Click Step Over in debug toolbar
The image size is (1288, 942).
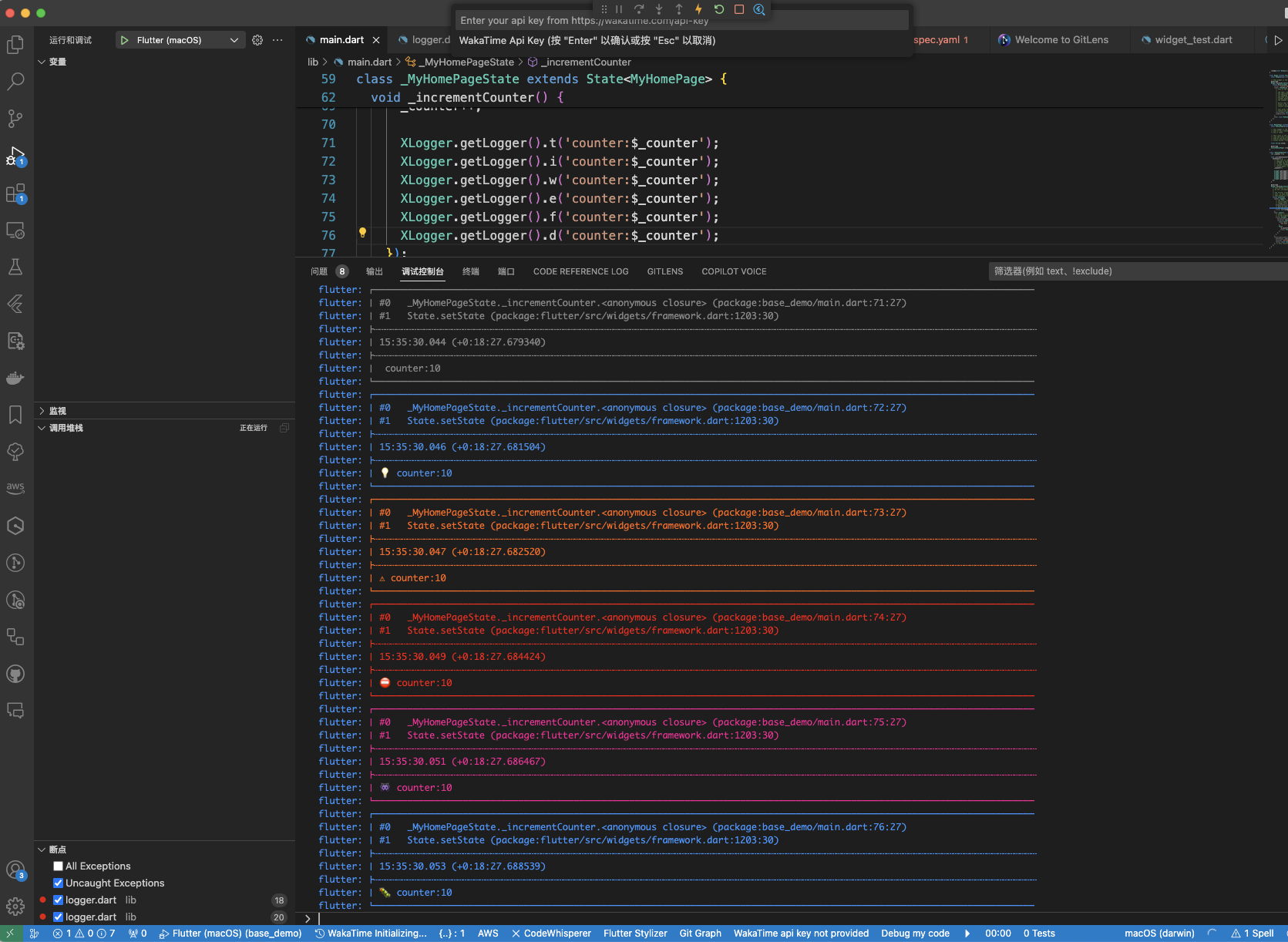coord(639,9)
